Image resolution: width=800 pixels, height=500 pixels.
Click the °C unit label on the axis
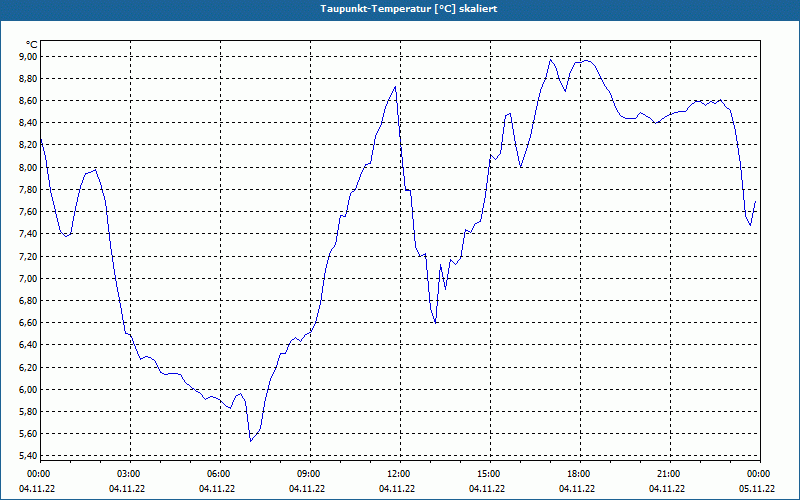(x=32, y=45)
